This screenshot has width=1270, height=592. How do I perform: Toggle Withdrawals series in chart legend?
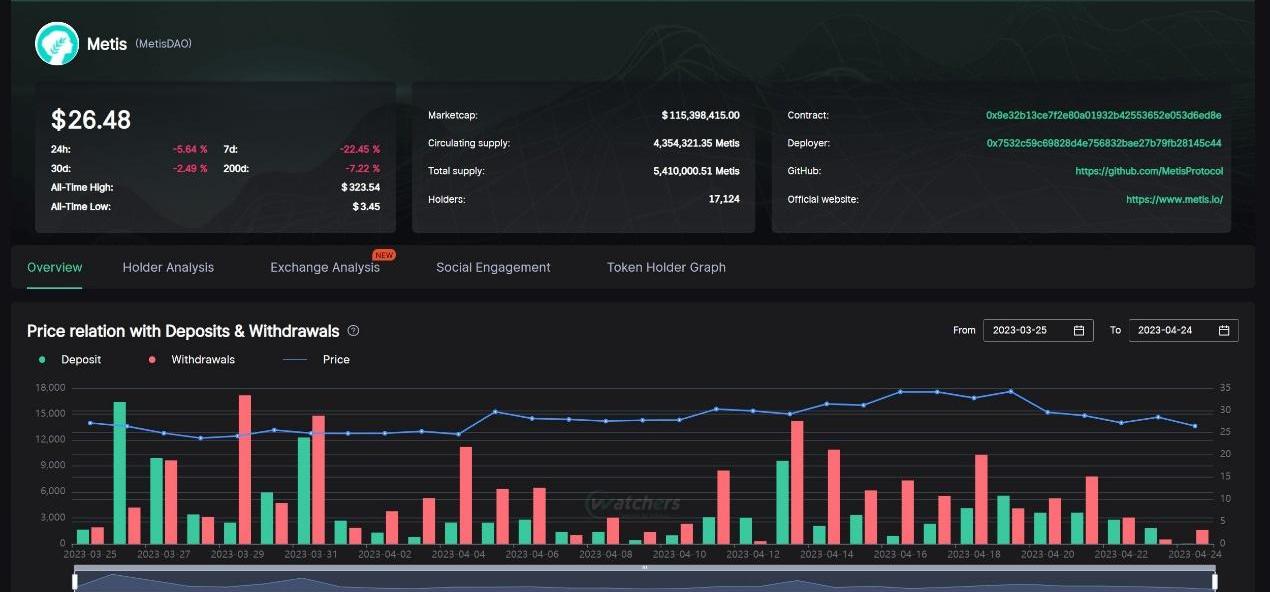pyautogui.click(x=192, y=359)
